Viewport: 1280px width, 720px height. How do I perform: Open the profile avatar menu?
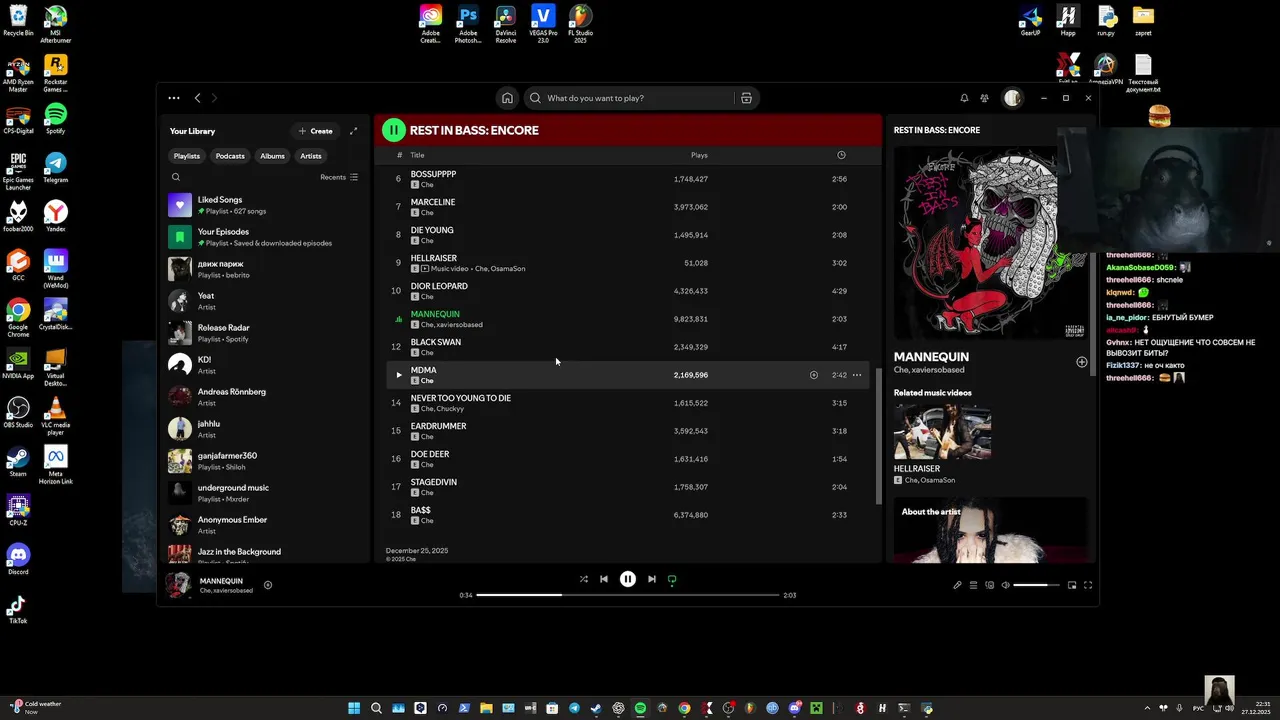click(1012, 98)
